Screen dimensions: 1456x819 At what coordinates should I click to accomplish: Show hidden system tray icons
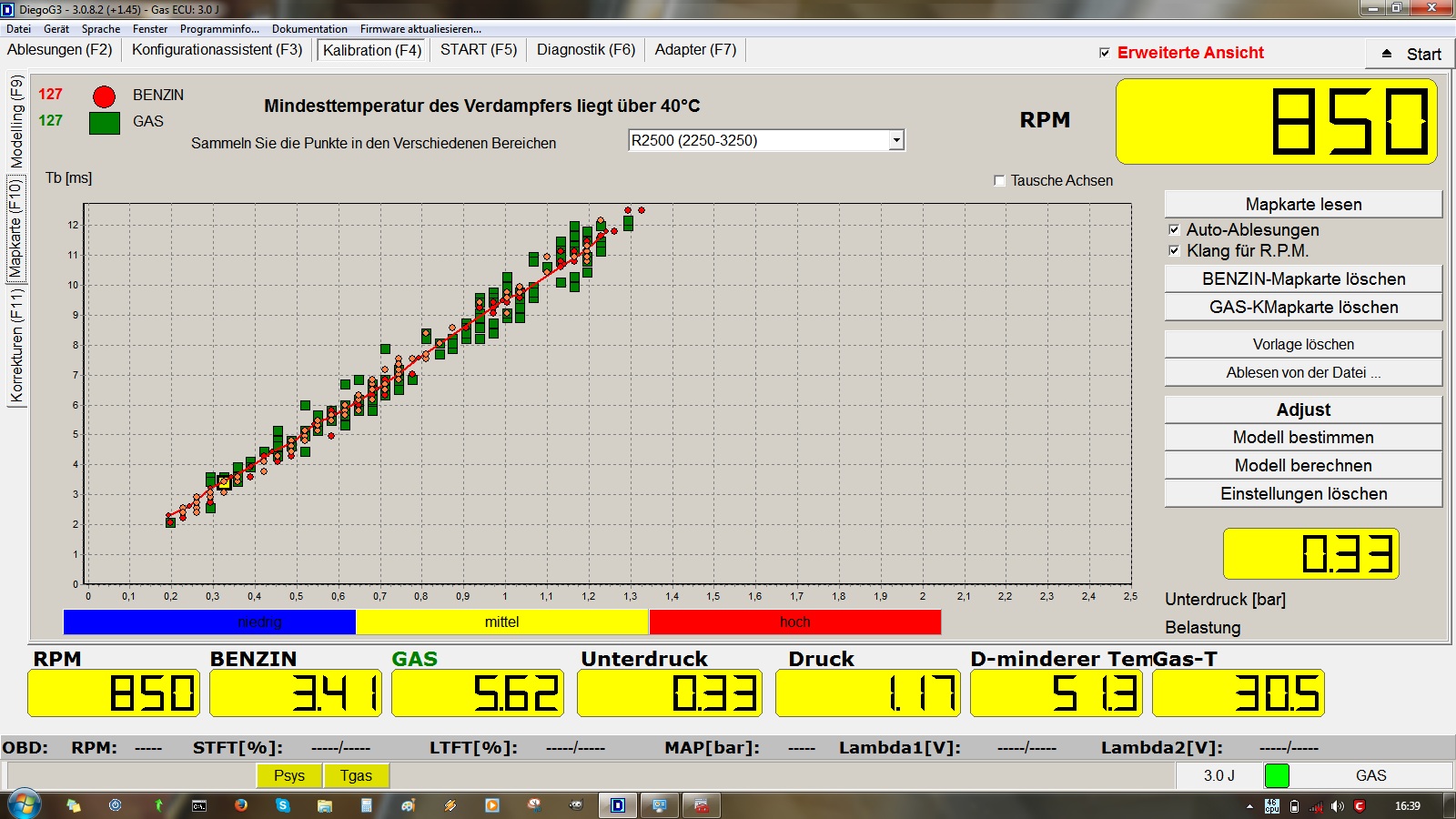point(1249,806)
